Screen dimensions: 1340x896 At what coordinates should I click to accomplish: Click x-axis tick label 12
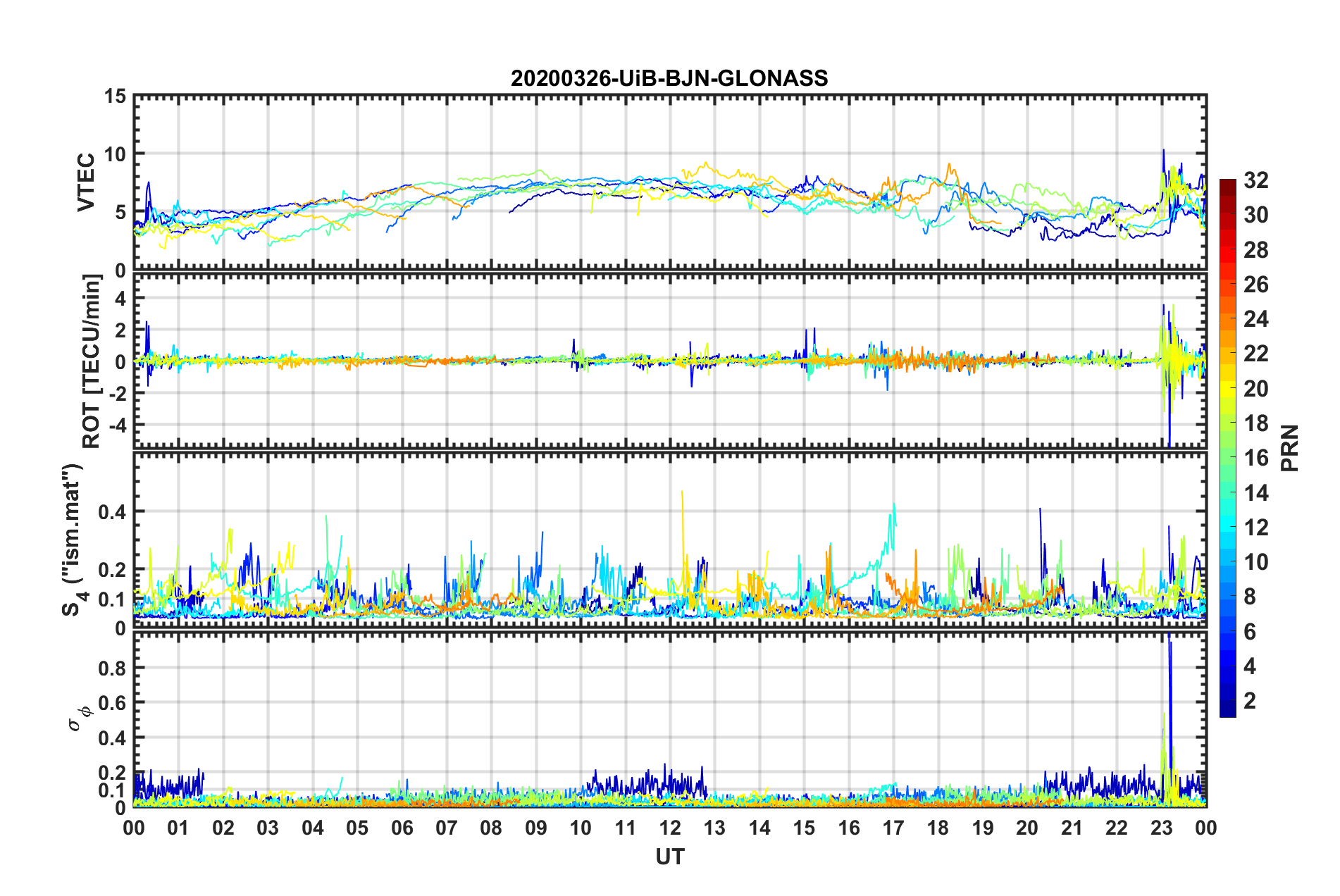click(x=670, y=828)
